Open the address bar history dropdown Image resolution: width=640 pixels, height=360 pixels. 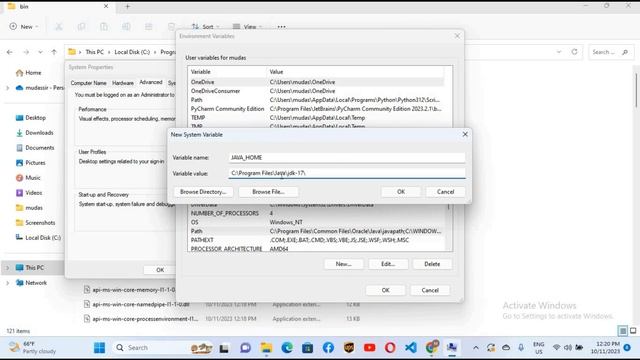click(x=559, y=52)
